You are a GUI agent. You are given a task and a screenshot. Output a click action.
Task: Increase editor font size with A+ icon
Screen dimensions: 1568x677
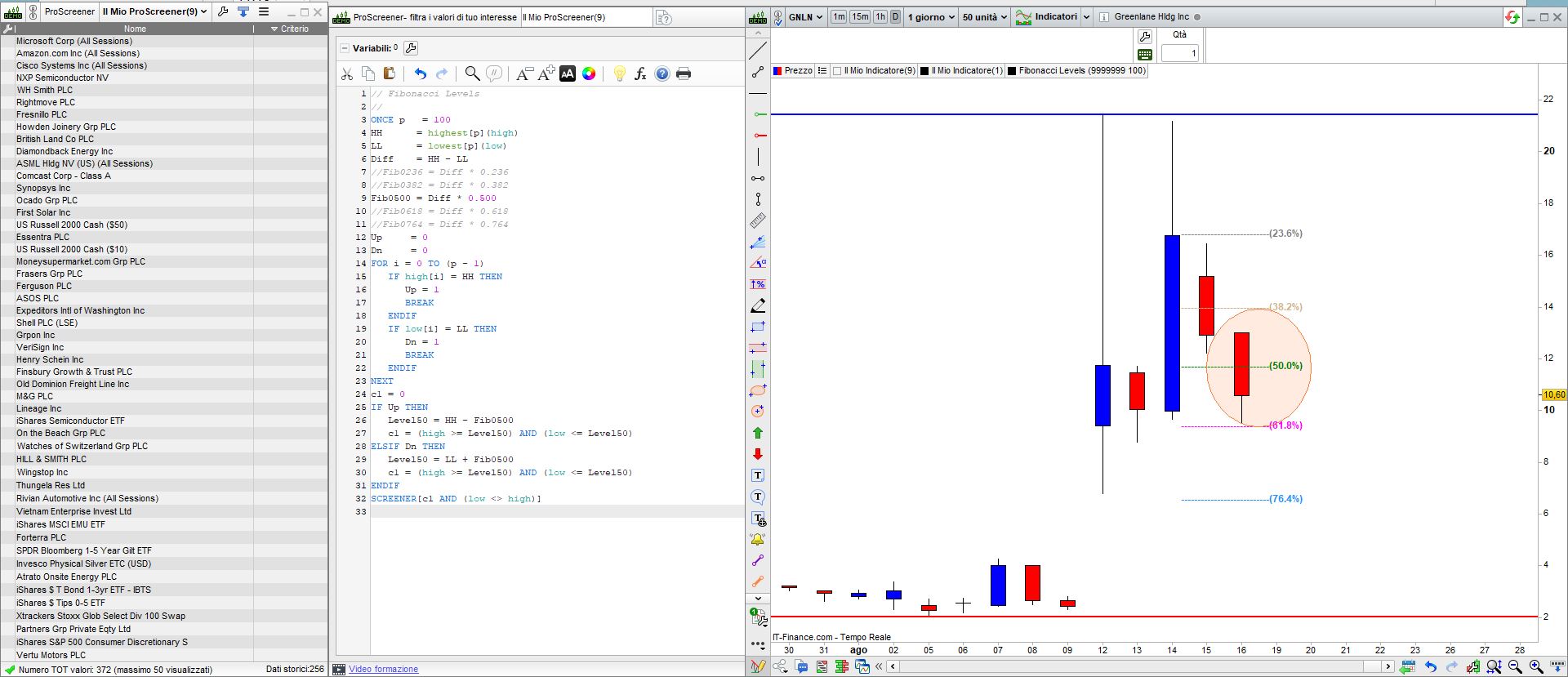[546, 74]
